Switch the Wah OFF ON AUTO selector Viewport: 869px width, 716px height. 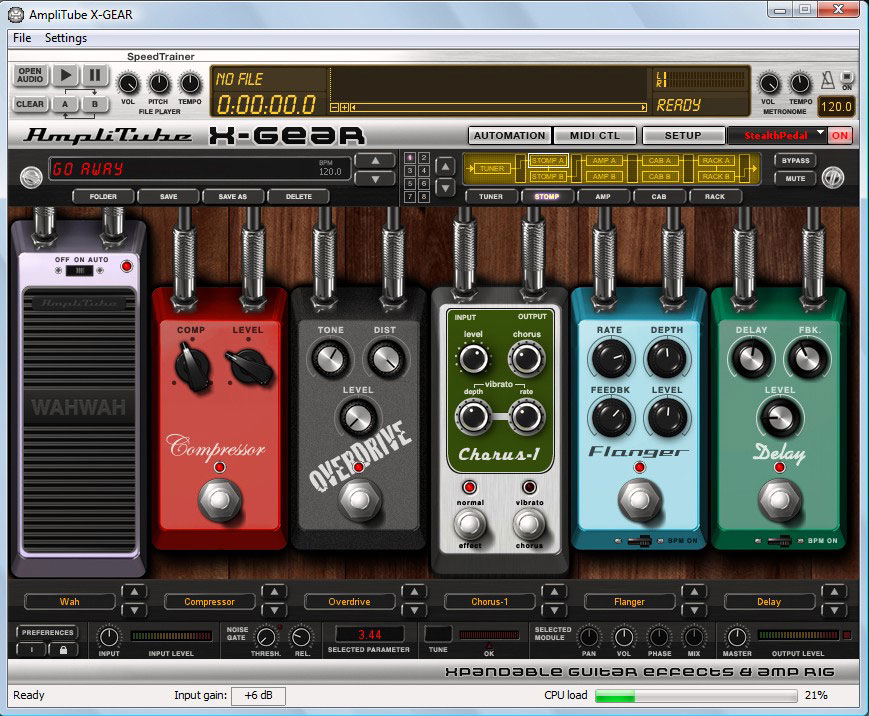coord(80,270)
